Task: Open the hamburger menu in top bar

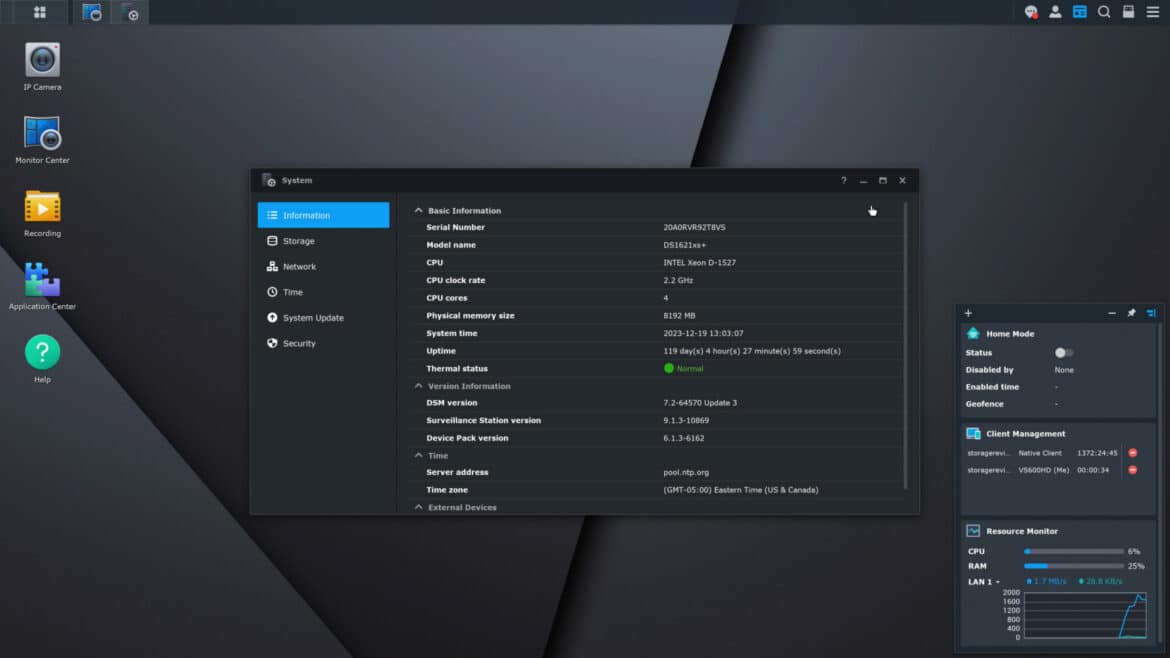Action: 1153,12
